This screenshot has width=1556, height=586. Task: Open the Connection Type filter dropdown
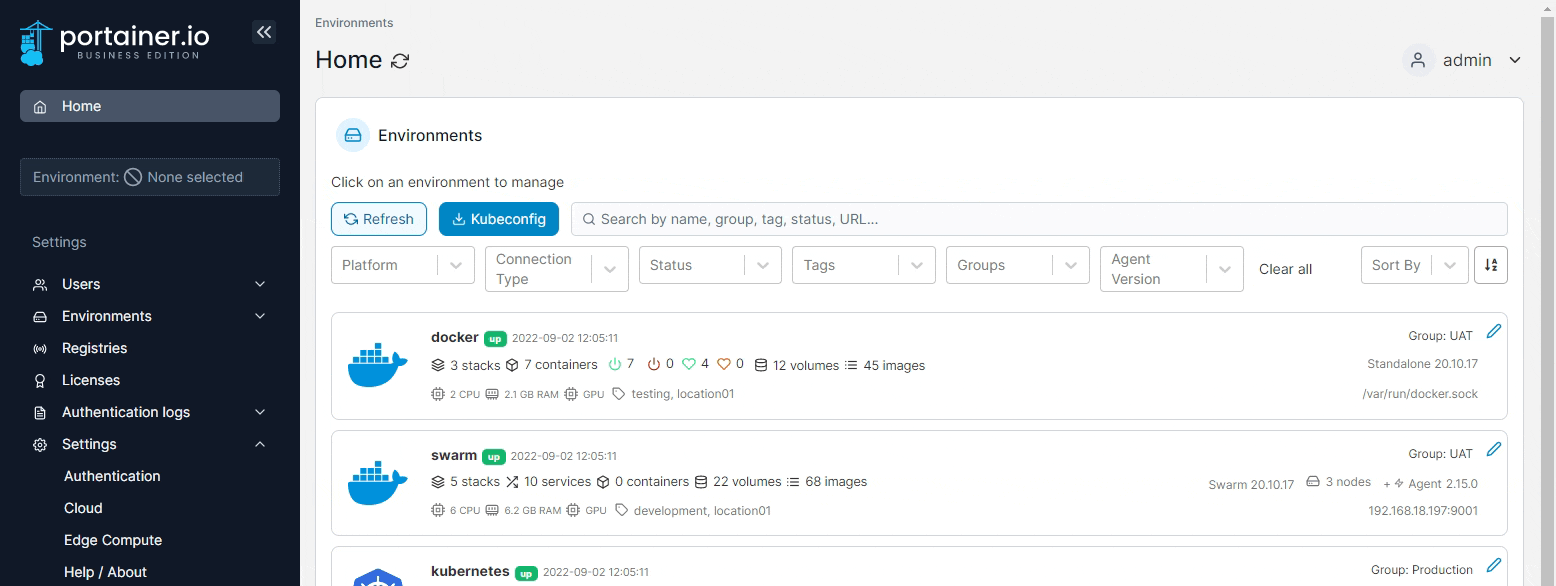coord(557,269)
